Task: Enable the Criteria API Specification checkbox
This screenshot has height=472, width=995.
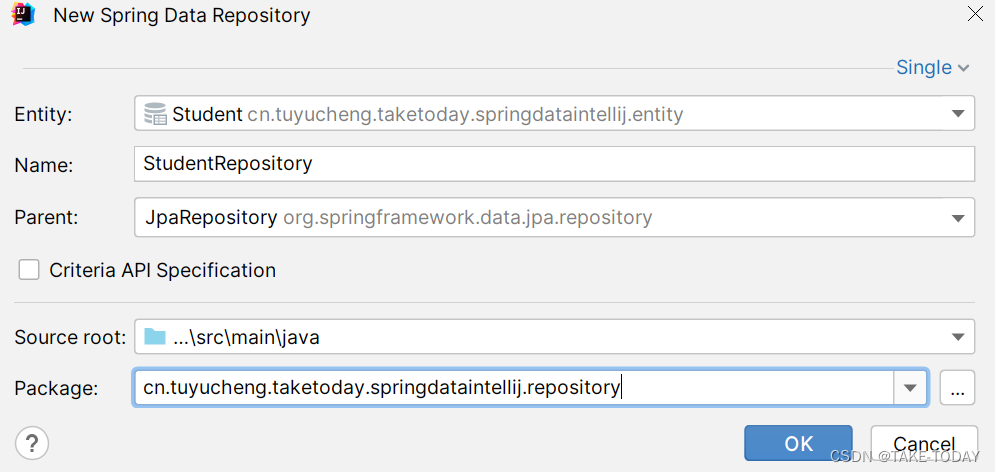Action: [x=30, y=270]
